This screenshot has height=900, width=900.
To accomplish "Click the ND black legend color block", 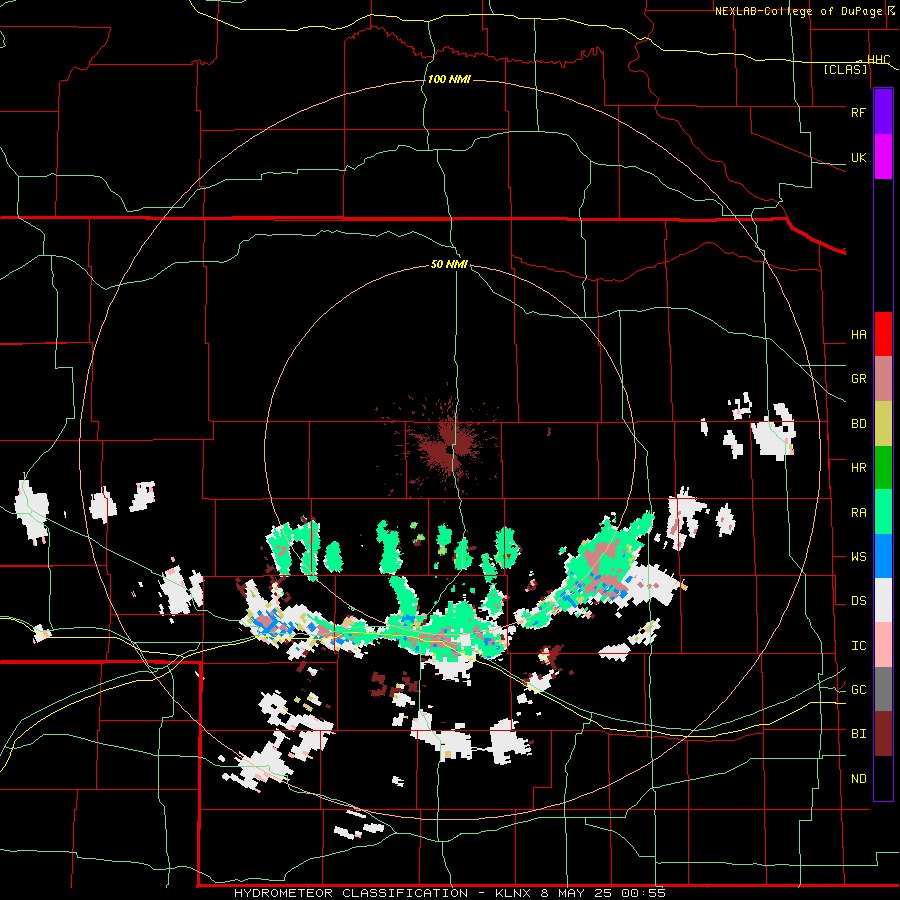I will 883,778.
